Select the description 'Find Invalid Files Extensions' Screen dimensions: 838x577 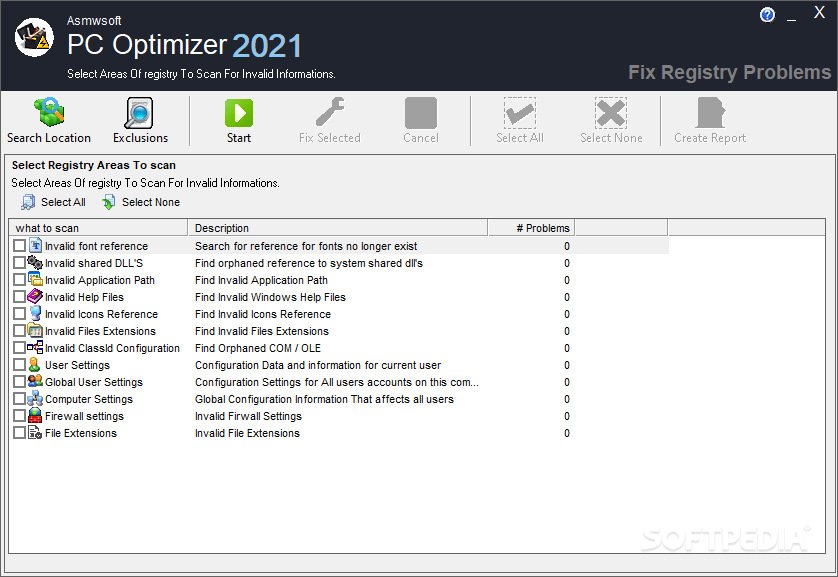coord(262,331)
